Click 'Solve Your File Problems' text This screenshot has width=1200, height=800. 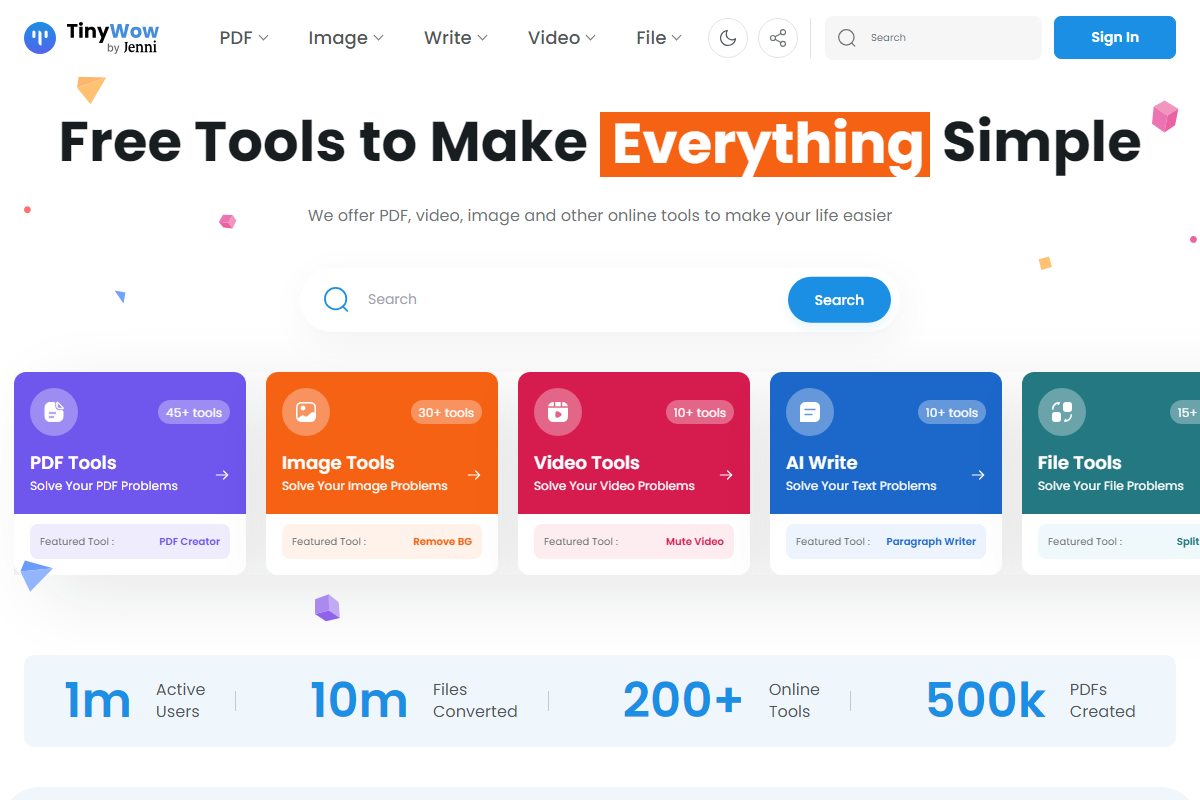click(x=1111, y=486)
